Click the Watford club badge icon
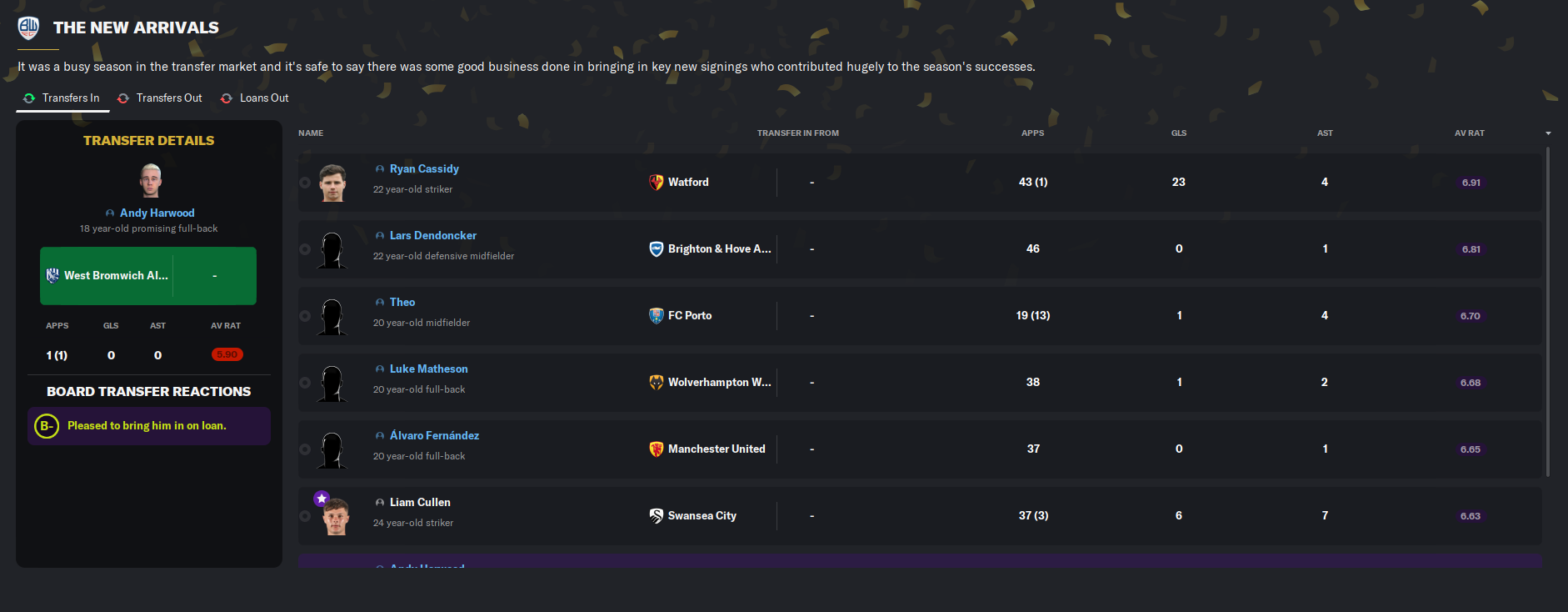The image size is (1568, 612). pos(657,182)
